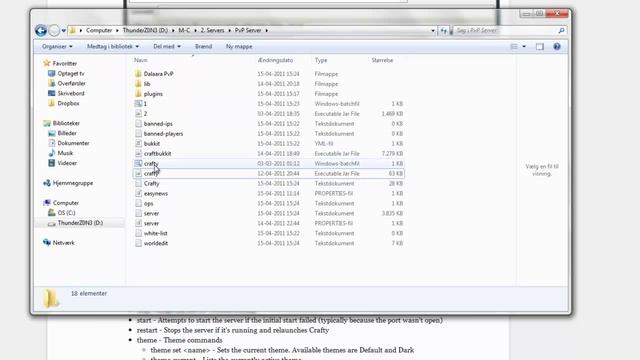Select the lib folder icon
This screenshot has height=360, width=640.
pyautogui.click(x=138, y=84)
